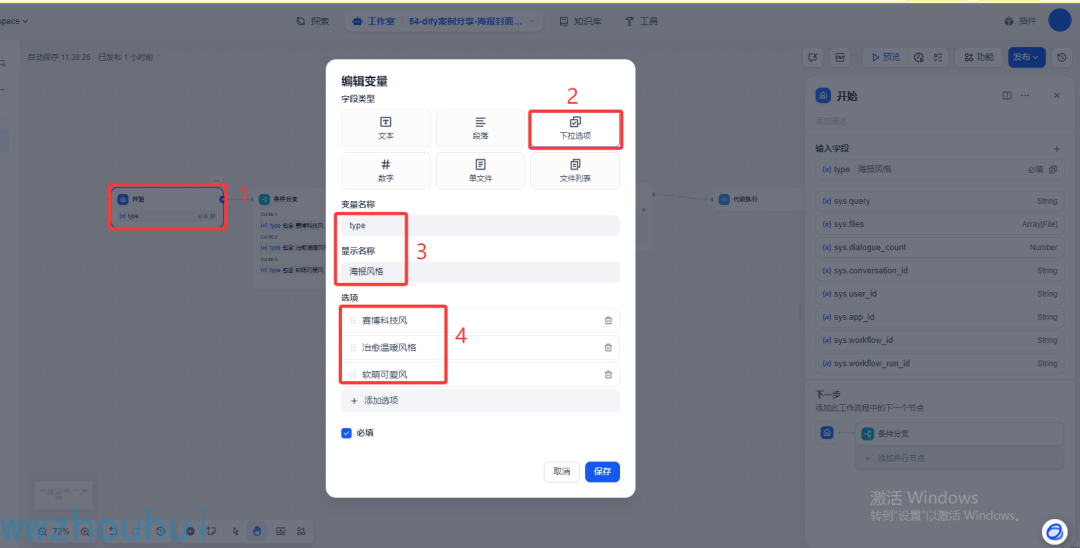Click 添加选项 to add an option
Screen dimensions: 1080x548
[x=480, y=401]
